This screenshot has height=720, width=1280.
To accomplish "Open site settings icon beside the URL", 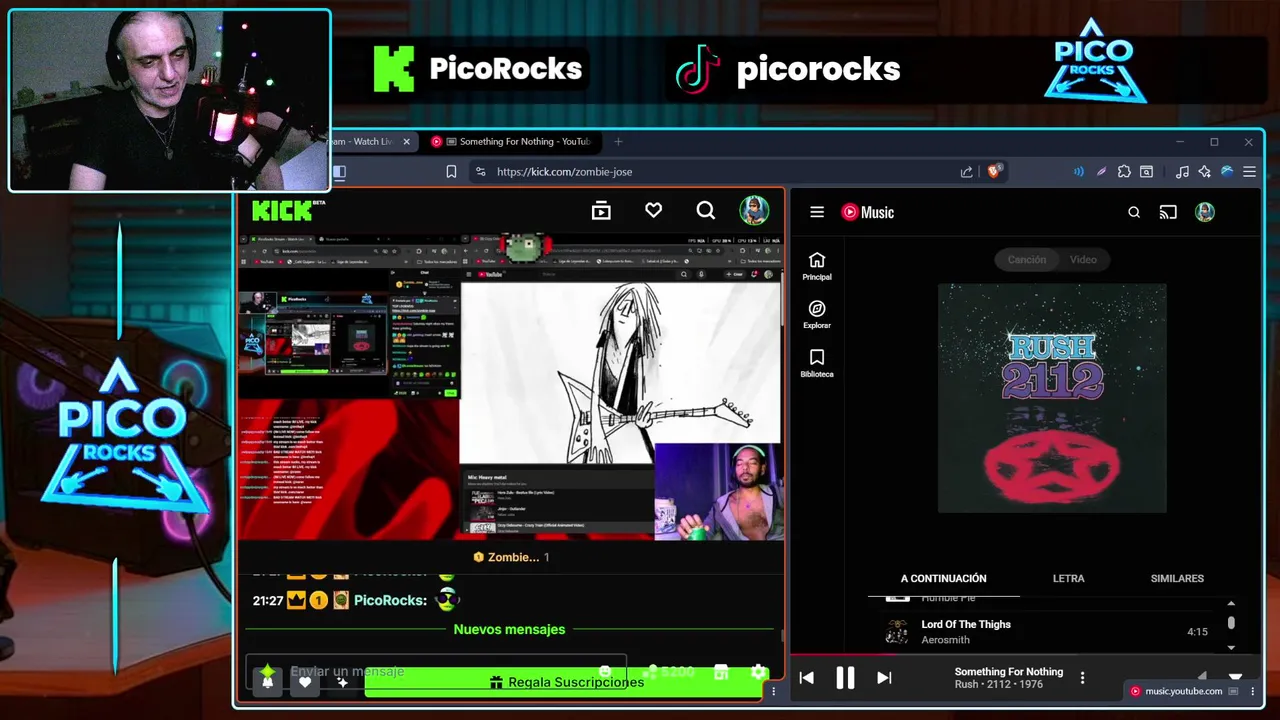I will tap(480, 172).
